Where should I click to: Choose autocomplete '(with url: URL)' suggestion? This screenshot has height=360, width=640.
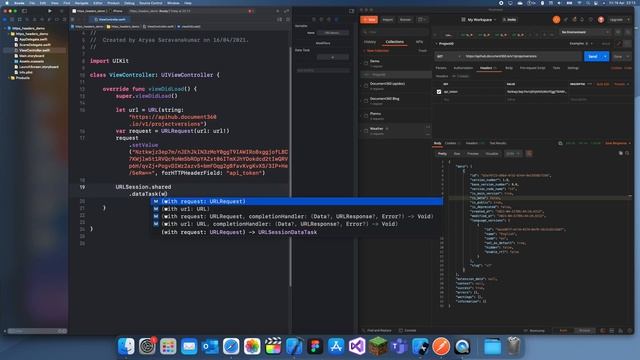pos(297,209)
